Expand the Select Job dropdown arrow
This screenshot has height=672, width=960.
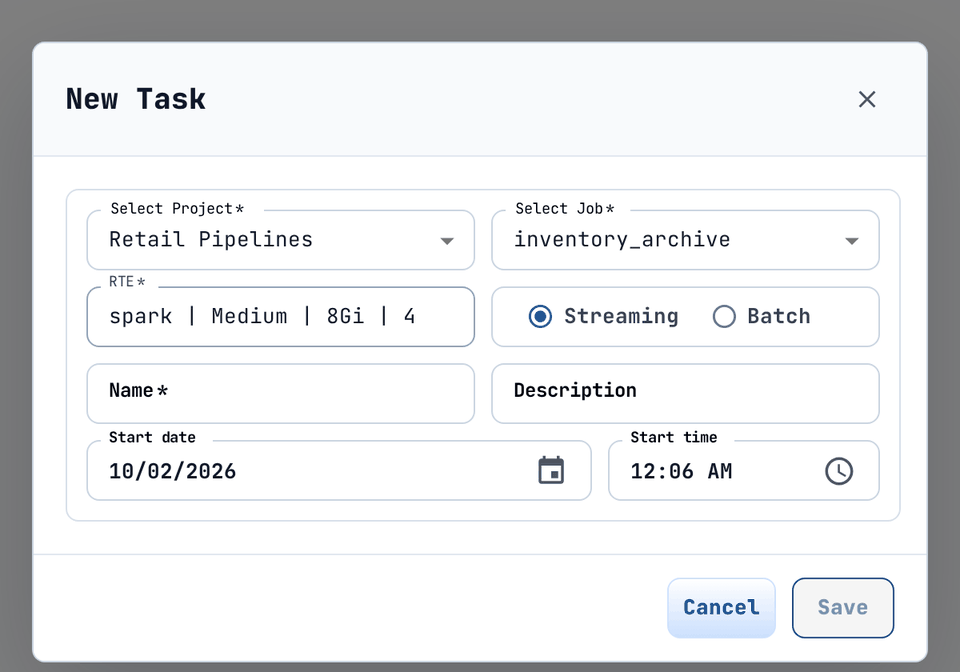852,241
